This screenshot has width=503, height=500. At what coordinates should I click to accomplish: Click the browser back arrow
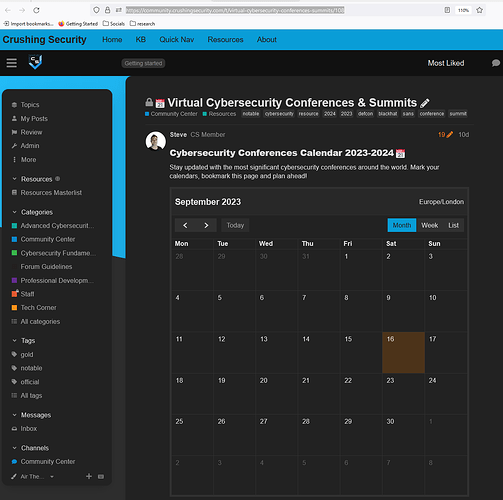[8, 10]
